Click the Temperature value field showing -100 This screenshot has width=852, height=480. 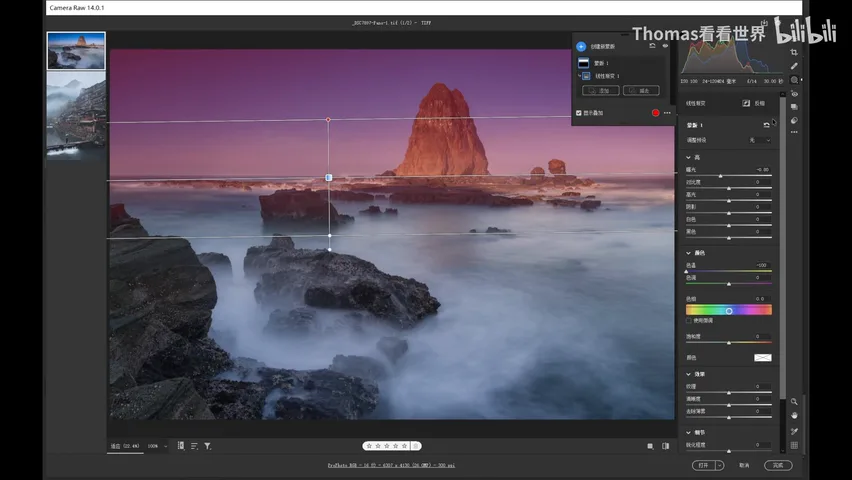coord(761,265)
